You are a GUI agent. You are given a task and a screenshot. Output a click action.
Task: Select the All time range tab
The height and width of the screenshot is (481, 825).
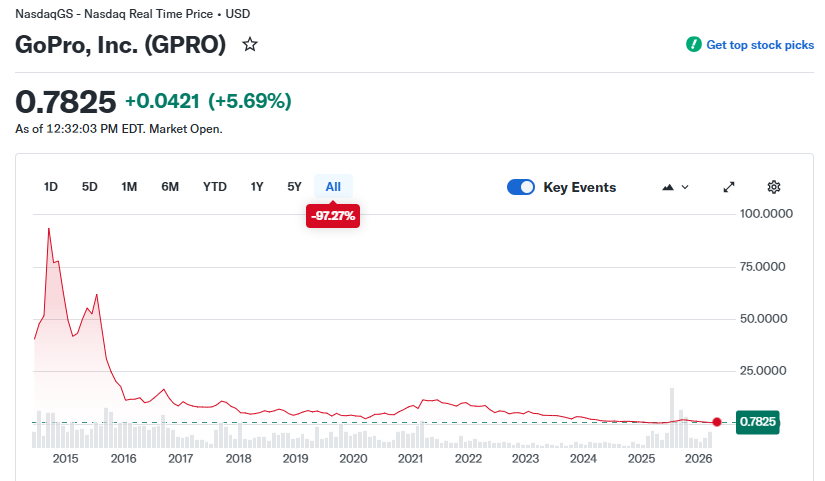pyautogui.click(x=333, y=187)
